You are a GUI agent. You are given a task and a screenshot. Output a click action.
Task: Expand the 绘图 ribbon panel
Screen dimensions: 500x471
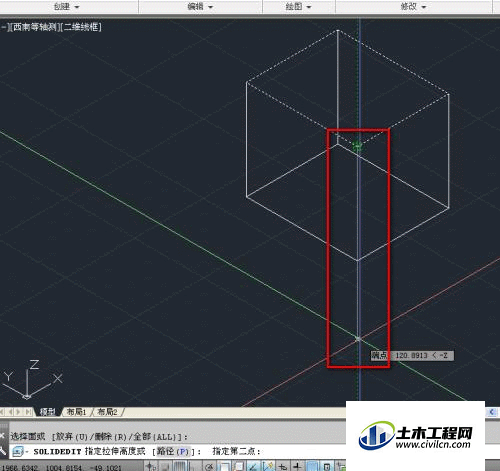(298, 6)
